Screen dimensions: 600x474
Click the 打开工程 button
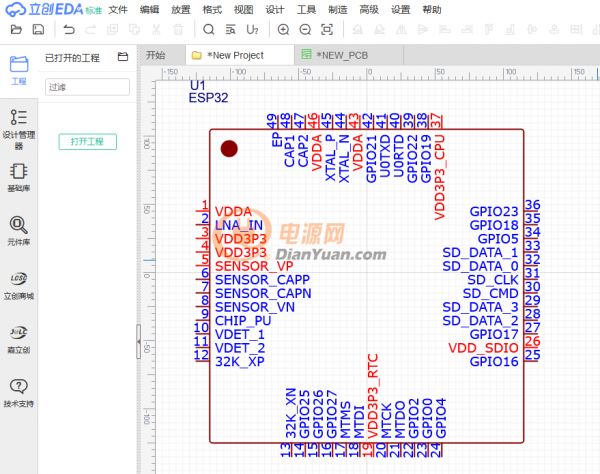(x=88, y=142)
